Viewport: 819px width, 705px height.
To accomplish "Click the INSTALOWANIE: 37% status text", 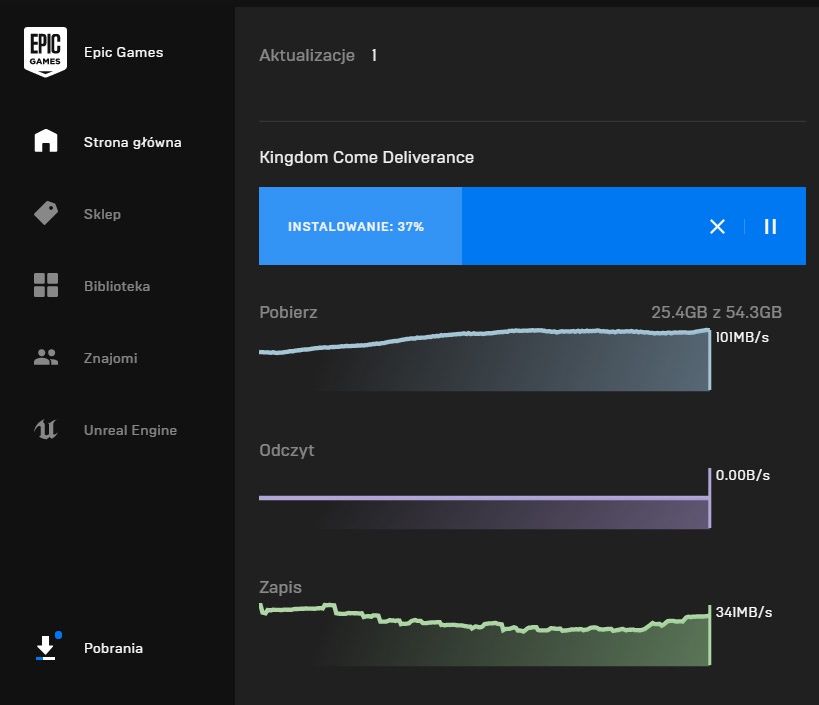I will click(356, 227).
